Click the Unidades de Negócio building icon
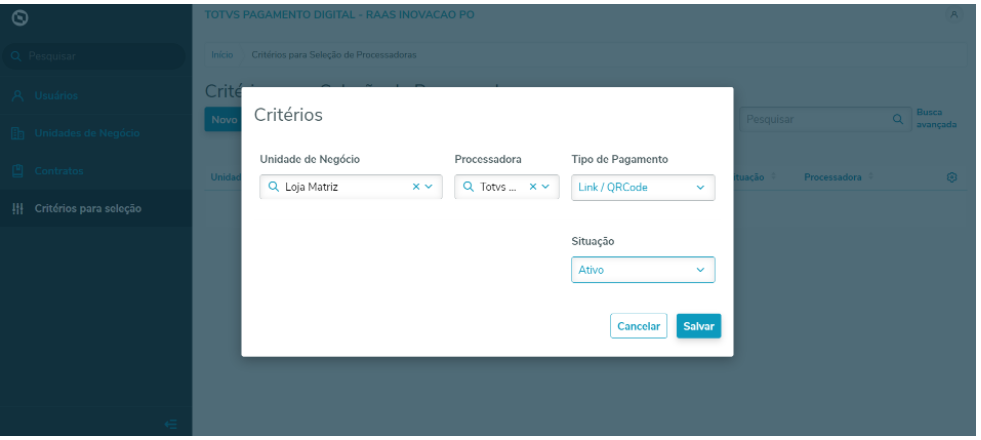The width and height of the screenshot is (981, 440). coord(18,133)
